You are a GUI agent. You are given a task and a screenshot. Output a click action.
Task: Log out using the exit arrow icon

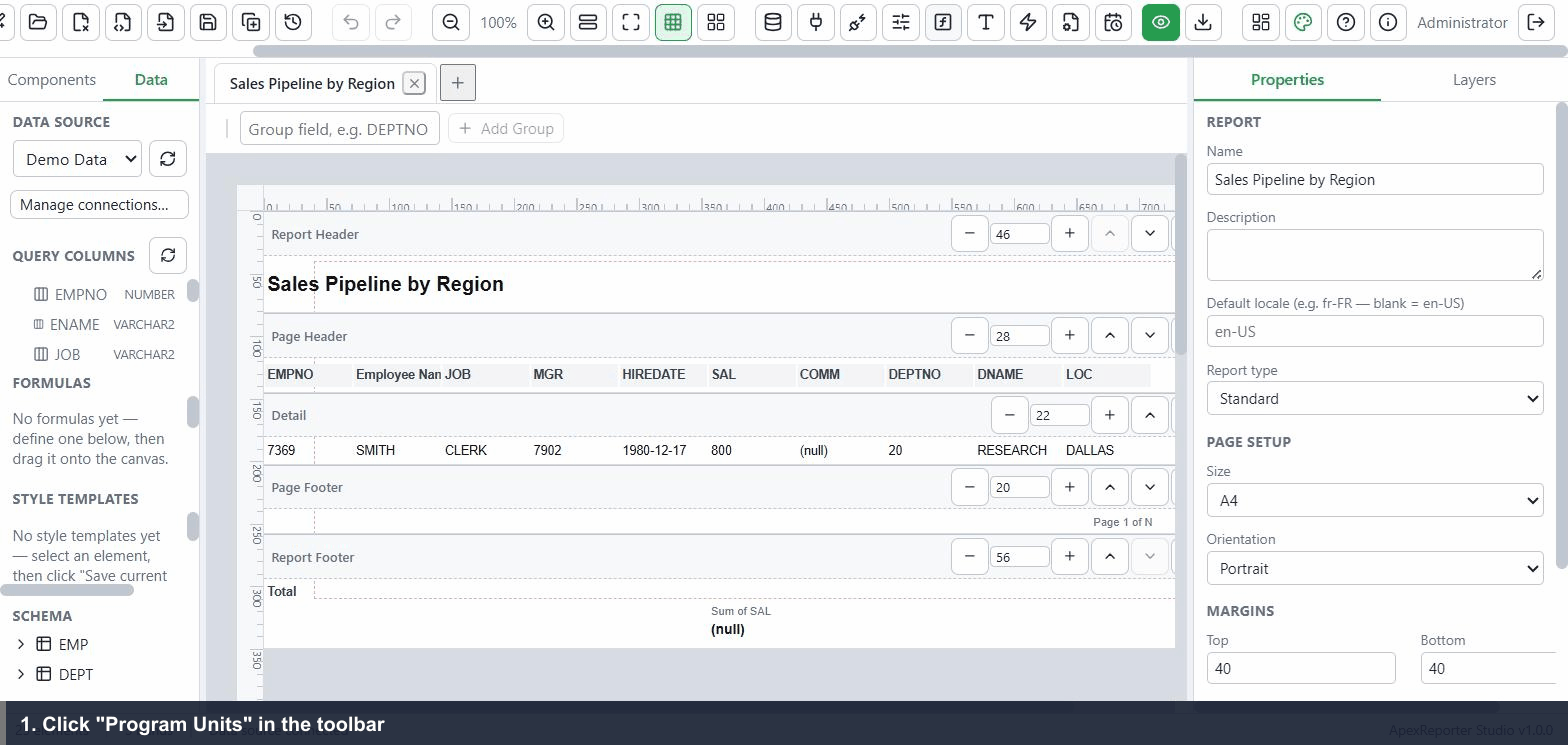(x=1536, y=22)
